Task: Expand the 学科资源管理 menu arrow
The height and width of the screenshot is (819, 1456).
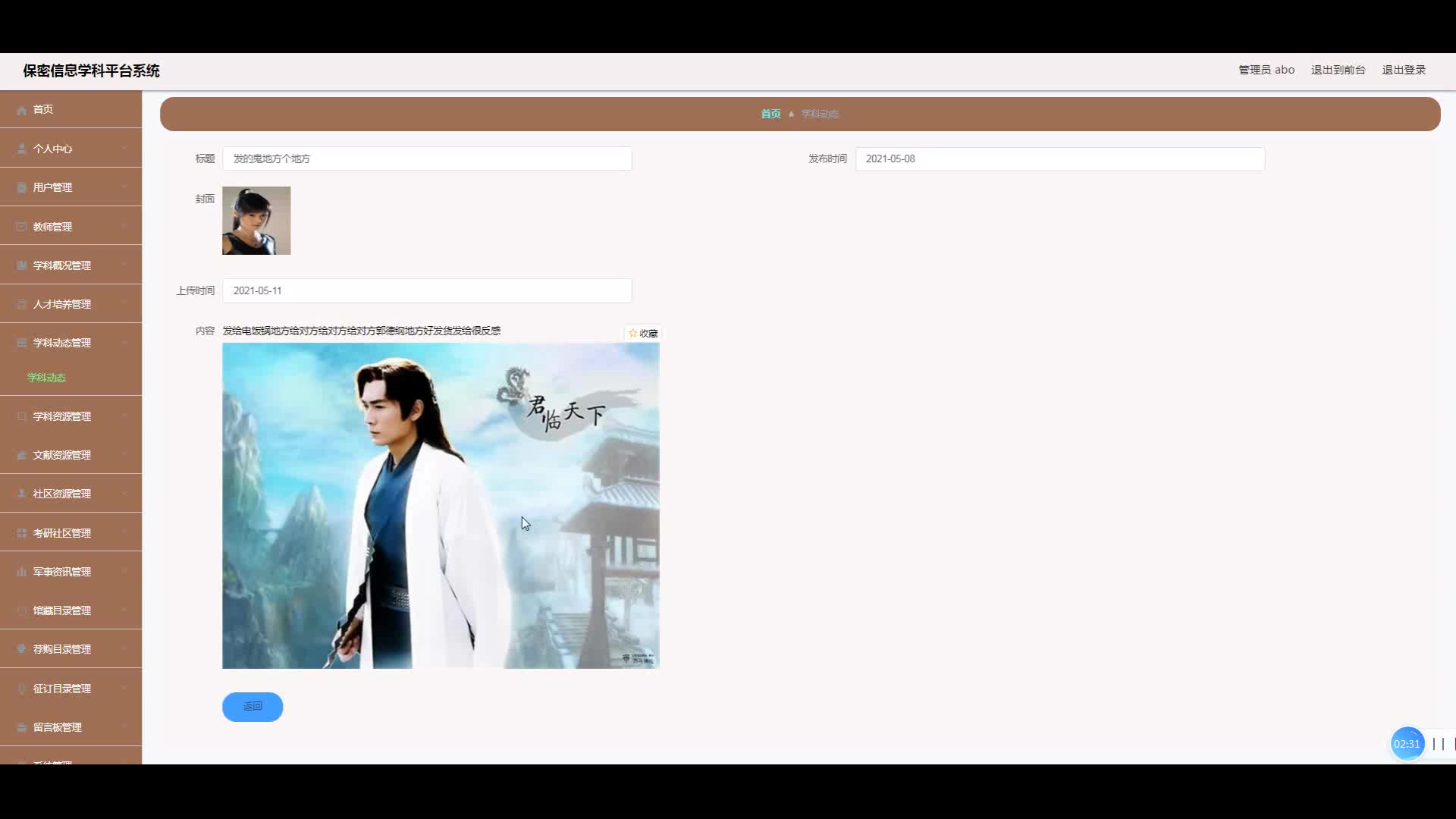Action: click(x=124, y=416)
